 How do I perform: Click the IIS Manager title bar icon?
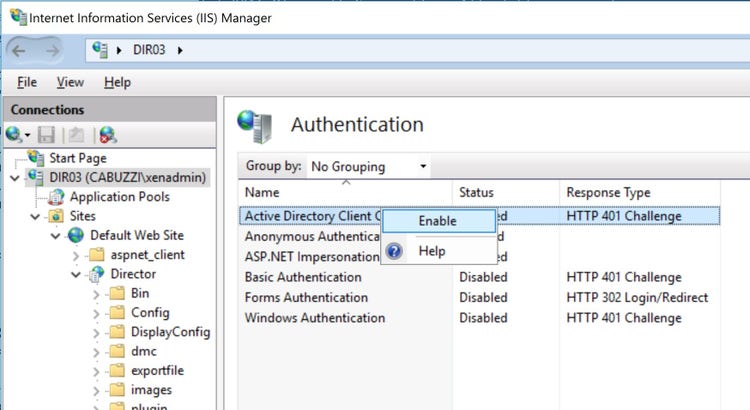coord(18,17)
